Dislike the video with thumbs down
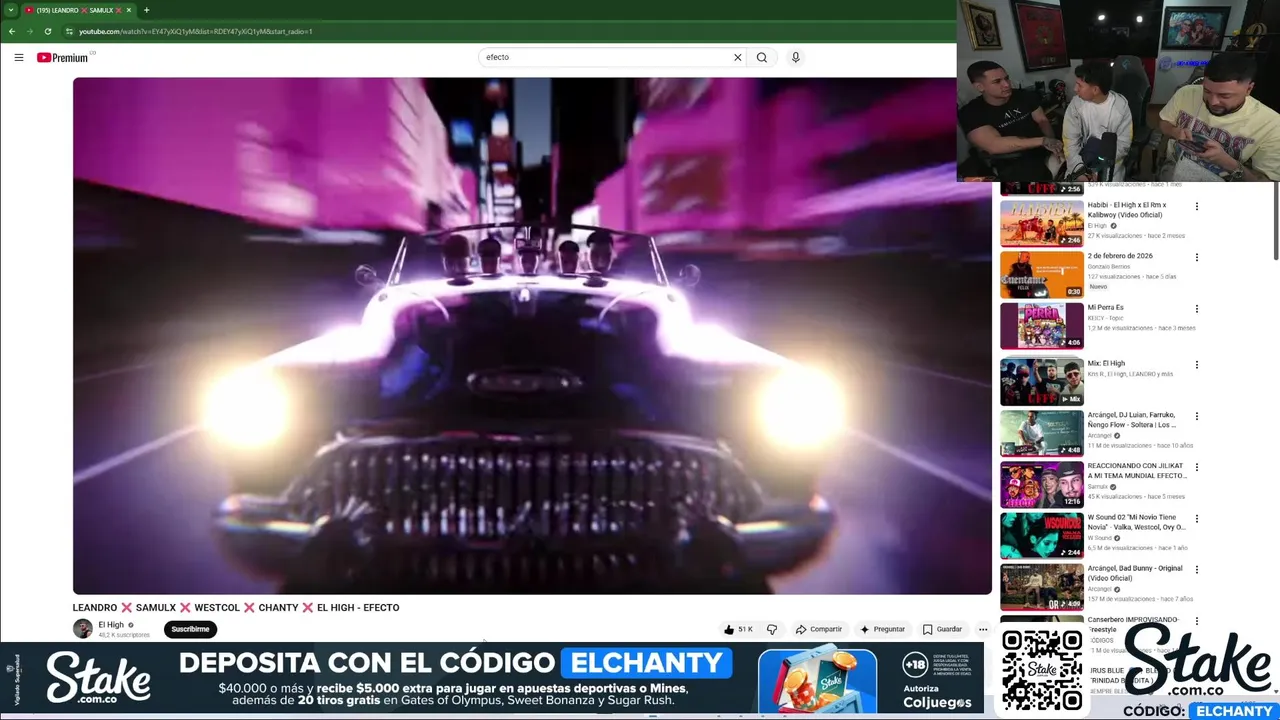Screen dimensions: 1280x720 tap(771, 629)
